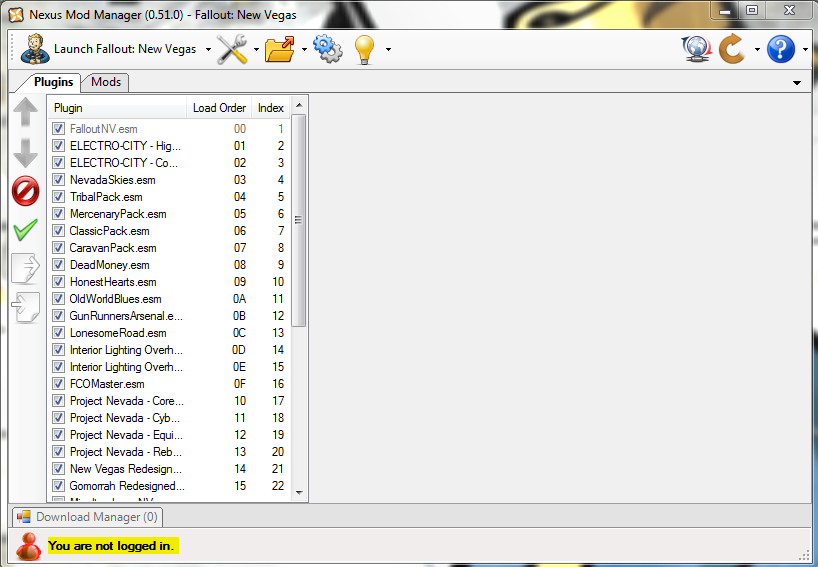This screenshot has height=567, width=818.
Task: Select the New Vegas Redesign... plugin row
Action: [x=169, y=469]
